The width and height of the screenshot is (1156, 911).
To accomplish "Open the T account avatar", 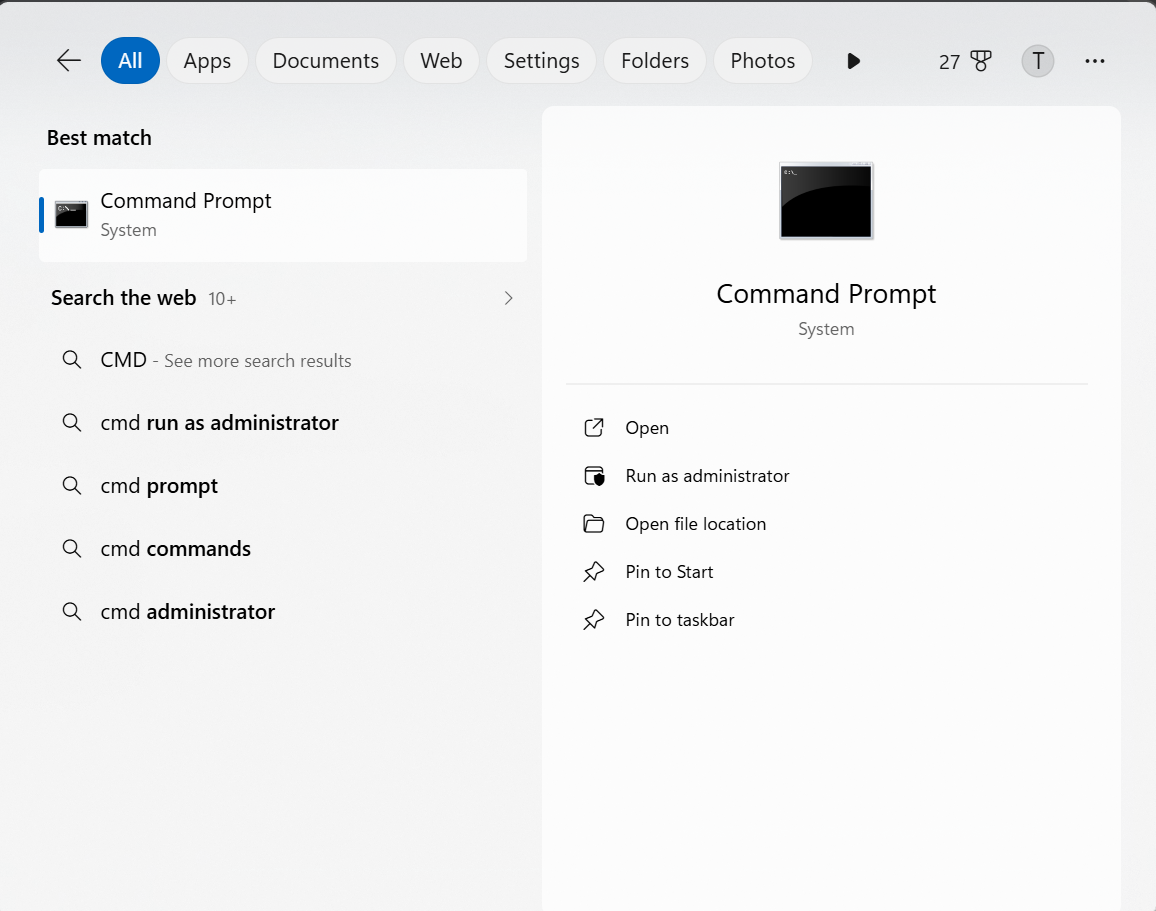I will click(1037, 60).
